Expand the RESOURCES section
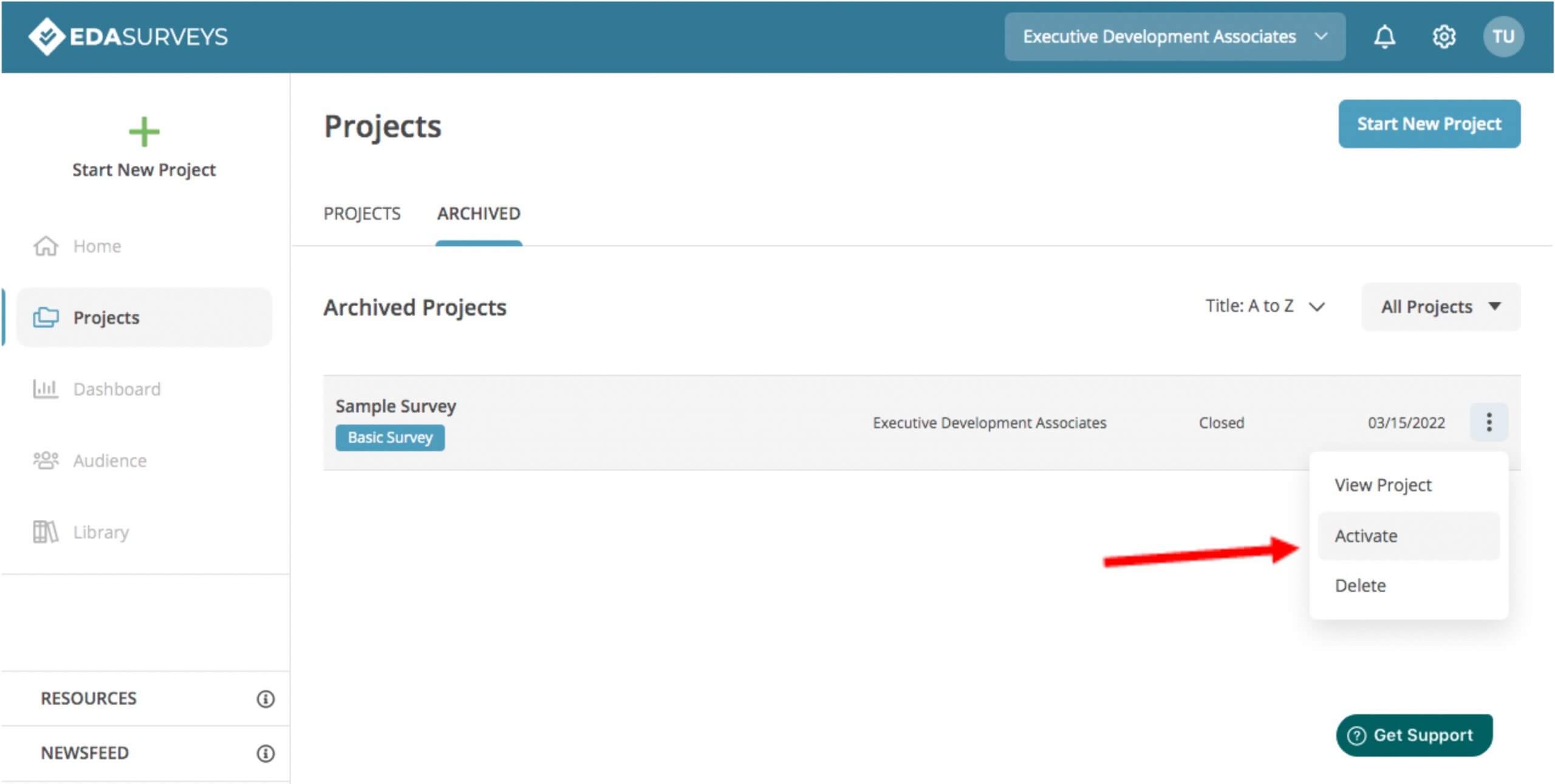The image size is (1555, 784). point(145,698)
